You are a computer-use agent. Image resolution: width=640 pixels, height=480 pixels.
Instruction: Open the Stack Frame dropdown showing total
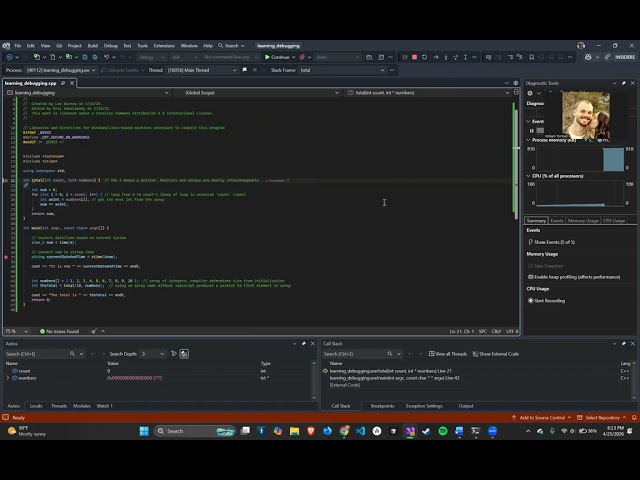[x=342, y=70]
